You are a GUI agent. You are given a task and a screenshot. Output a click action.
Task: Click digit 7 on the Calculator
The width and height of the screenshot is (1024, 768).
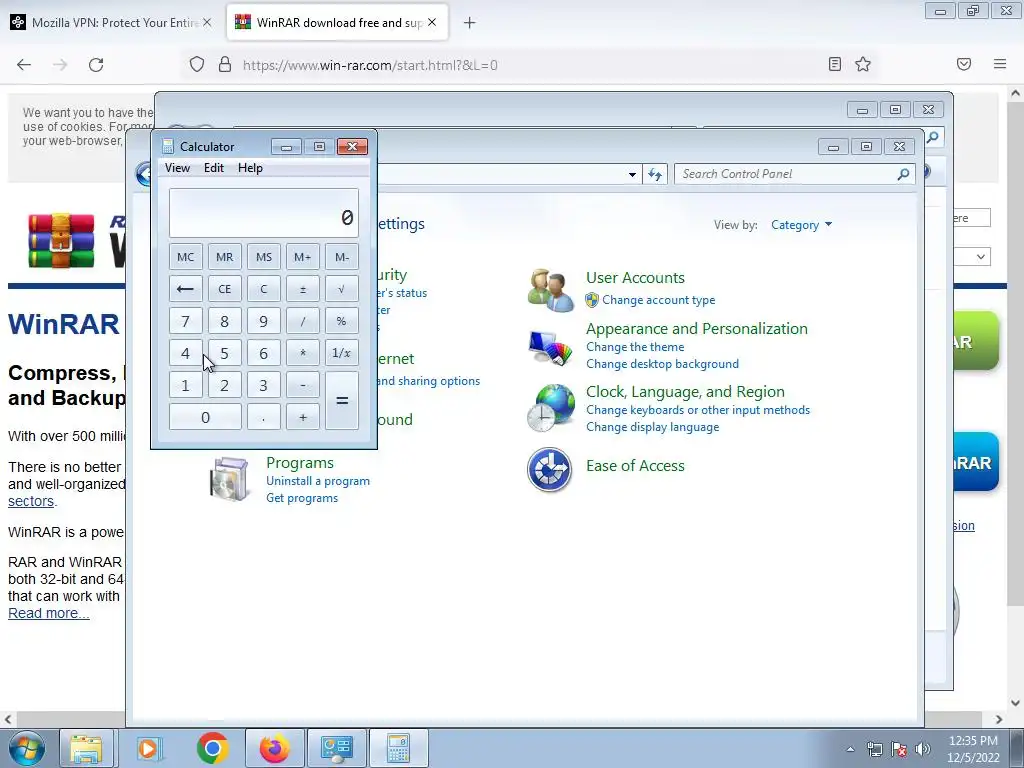[185, 321]
